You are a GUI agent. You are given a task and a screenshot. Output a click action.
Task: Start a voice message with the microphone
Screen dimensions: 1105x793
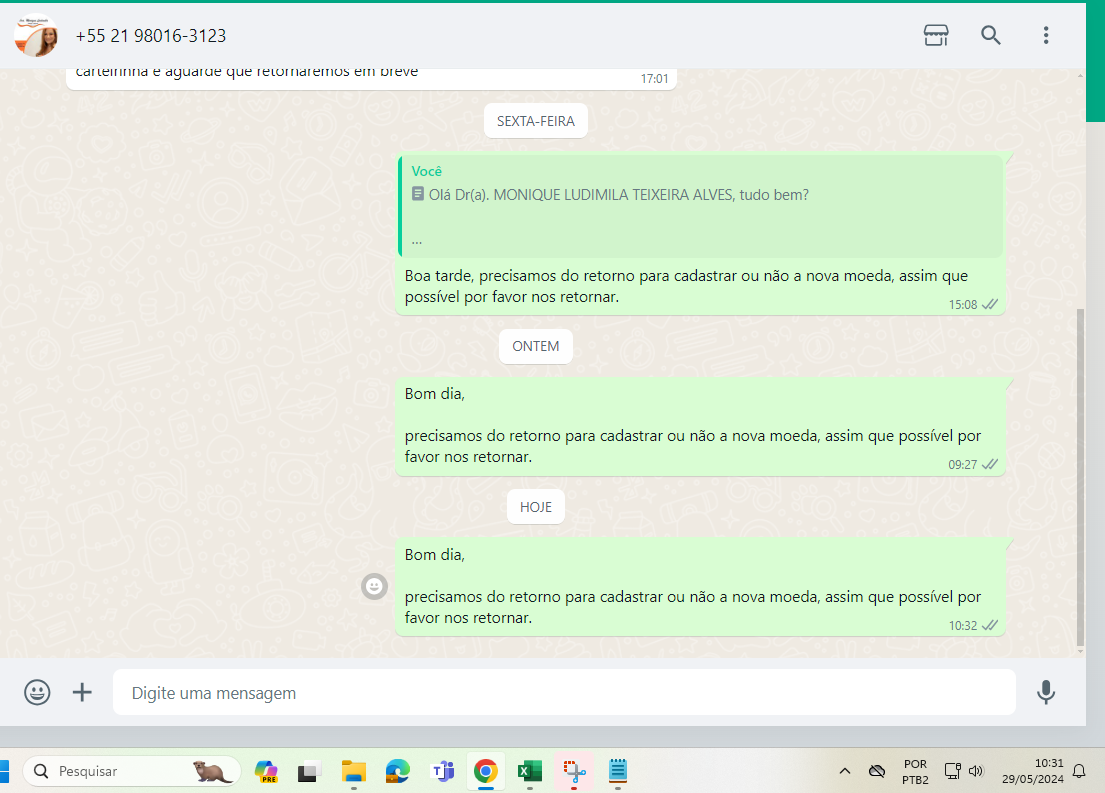coord(1046,692)
